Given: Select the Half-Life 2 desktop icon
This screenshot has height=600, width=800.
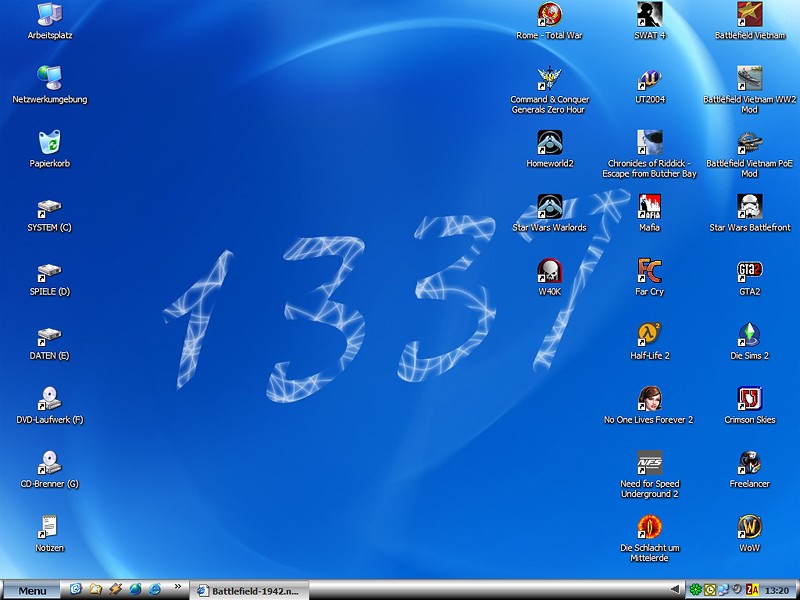Looking at the screenshot, I should (x=649, y=334).
